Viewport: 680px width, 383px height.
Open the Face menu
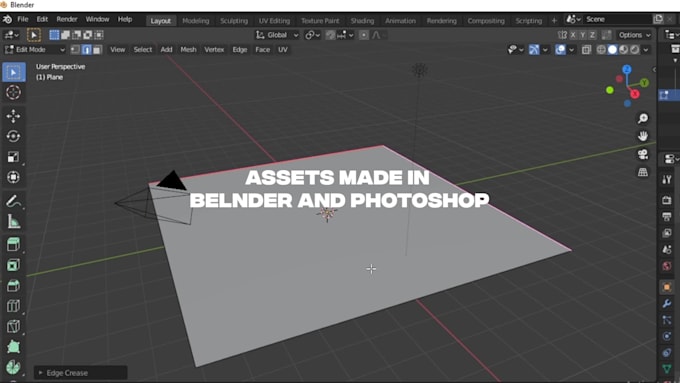[262, 50]
